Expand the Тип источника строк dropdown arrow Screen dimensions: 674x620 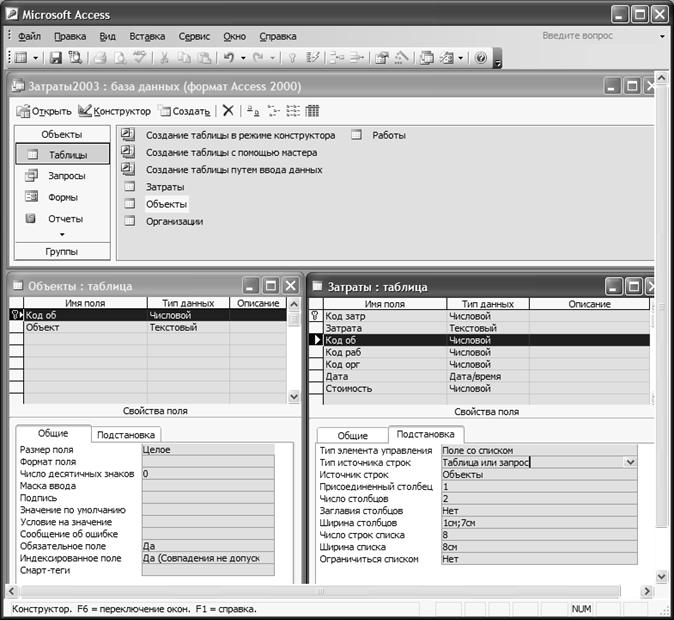coord(630,463)
